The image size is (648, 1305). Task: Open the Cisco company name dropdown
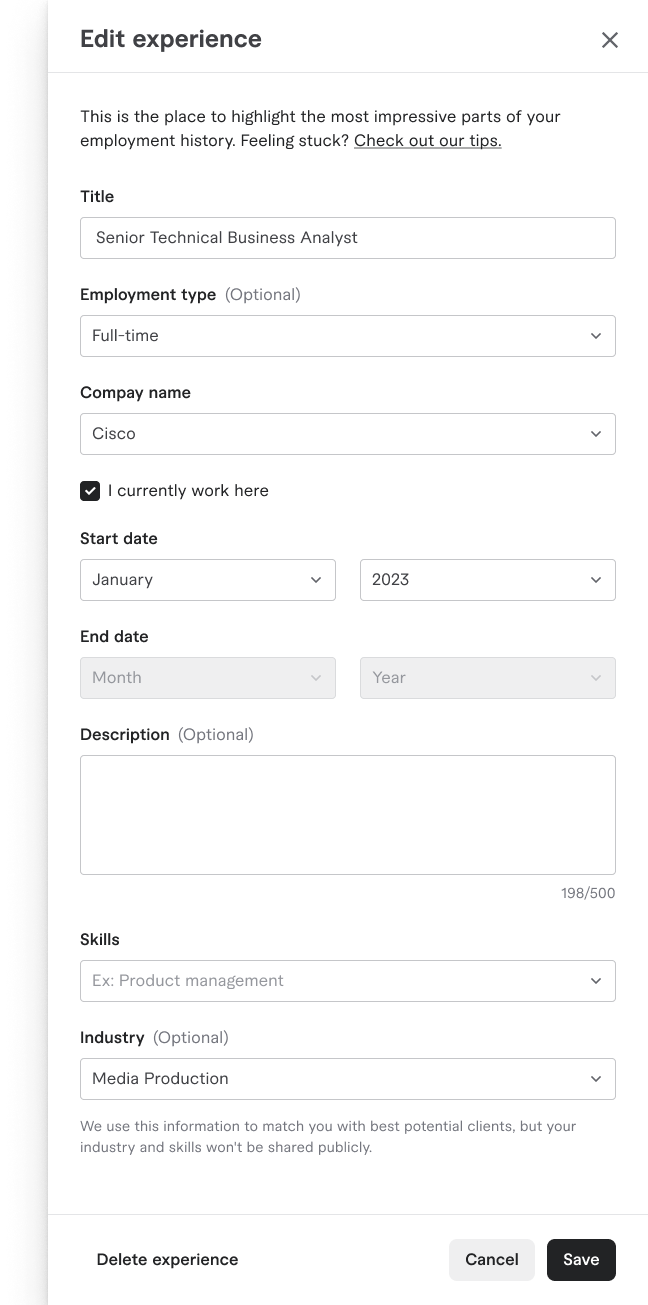pyautogui.click(x=348, y=434)
